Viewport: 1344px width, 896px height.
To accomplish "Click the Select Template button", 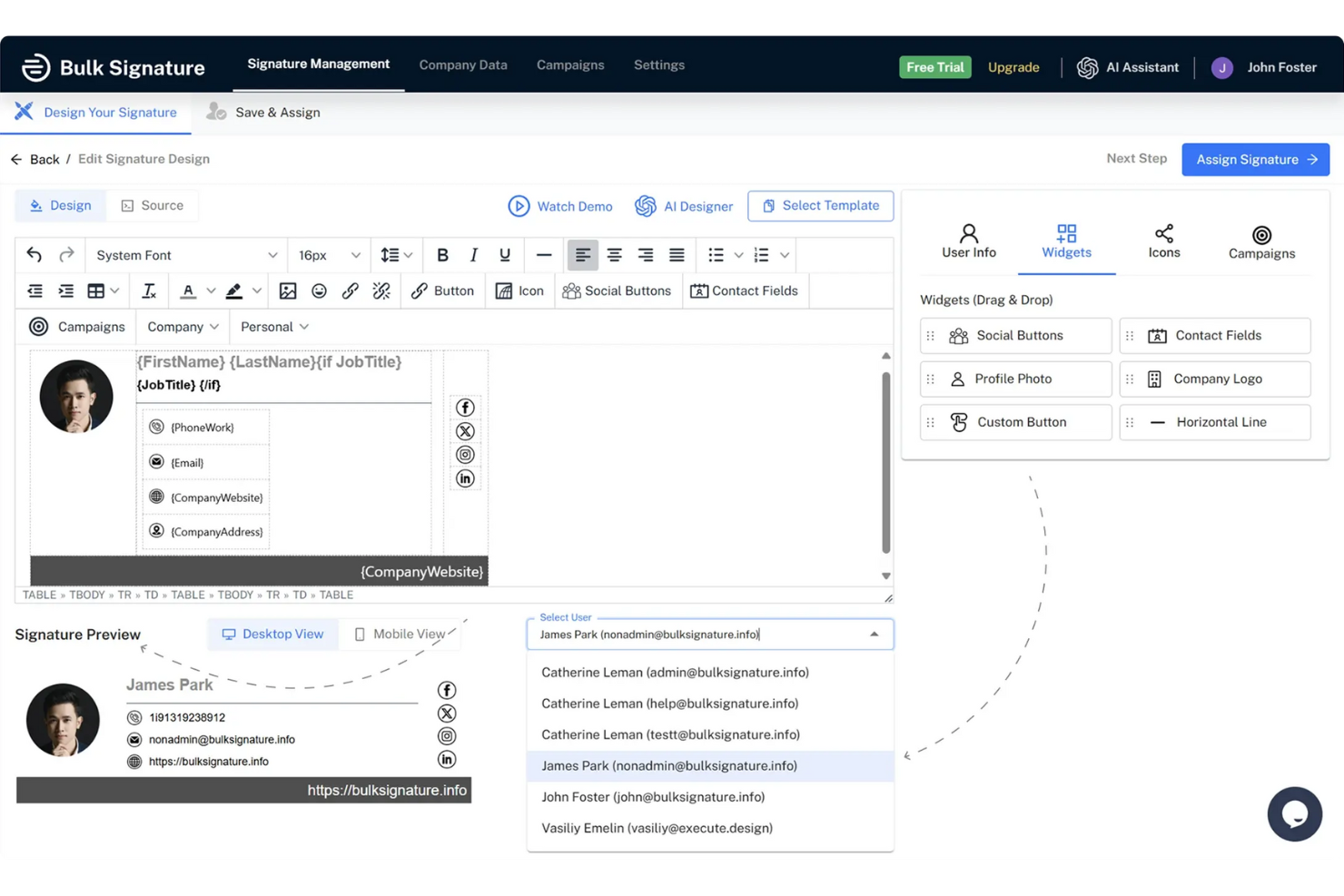I will tap(821, 206).
